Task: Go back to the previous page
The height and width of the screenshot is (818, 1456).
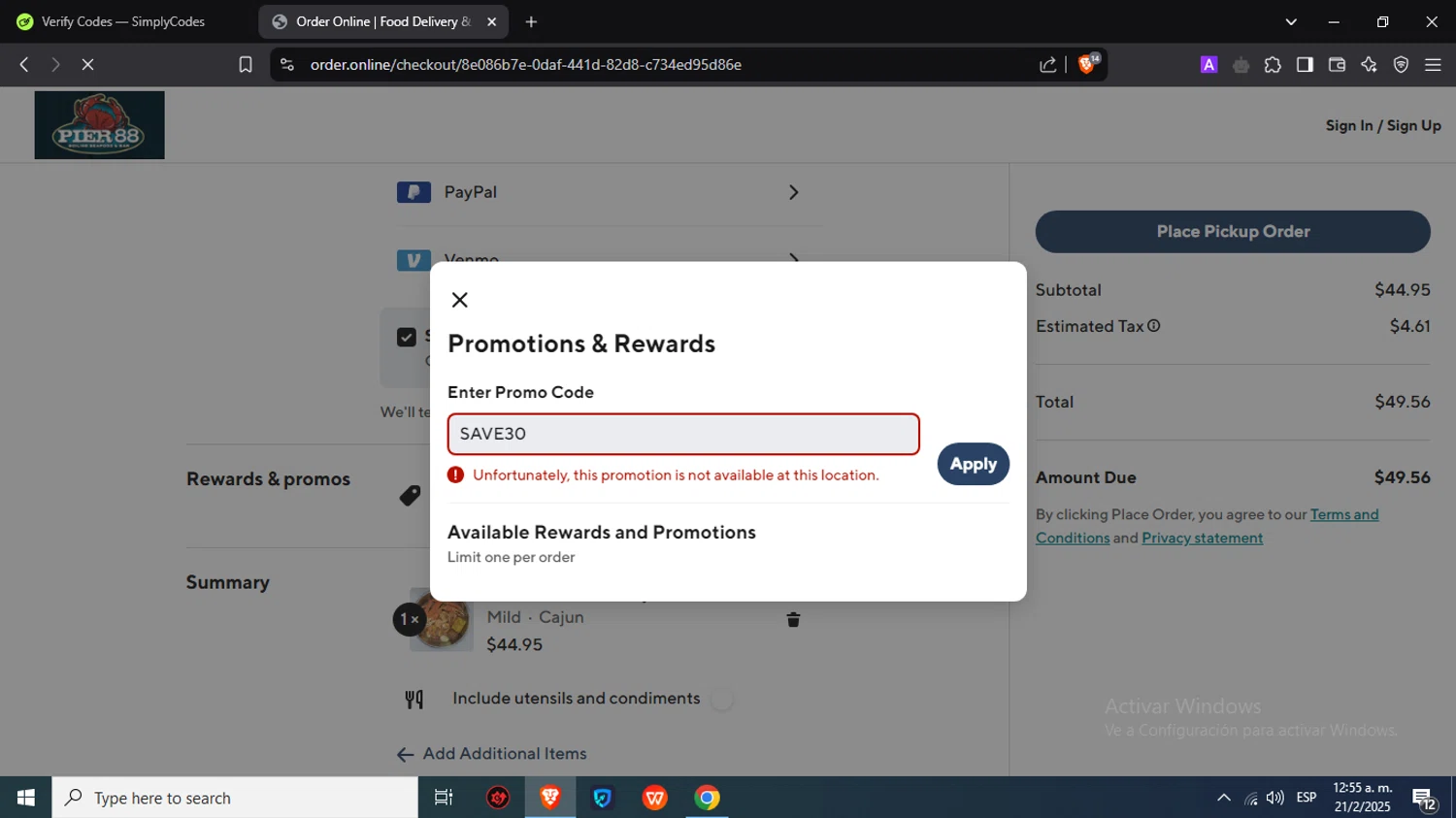Action: coord(24,64)
